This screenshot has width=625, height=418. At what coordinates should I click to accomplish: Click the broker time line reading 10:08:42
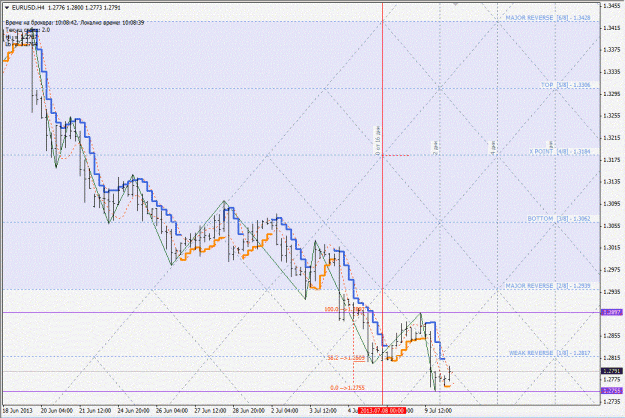tap(75, 23)
